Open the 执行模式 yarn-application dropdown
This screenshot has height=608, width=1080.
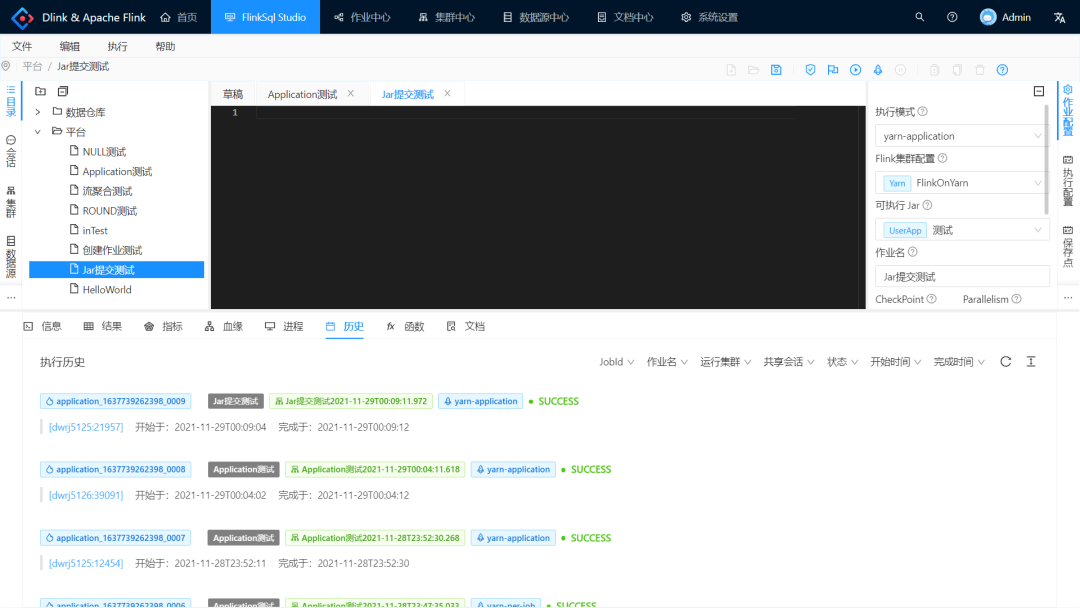coord(962,136)
